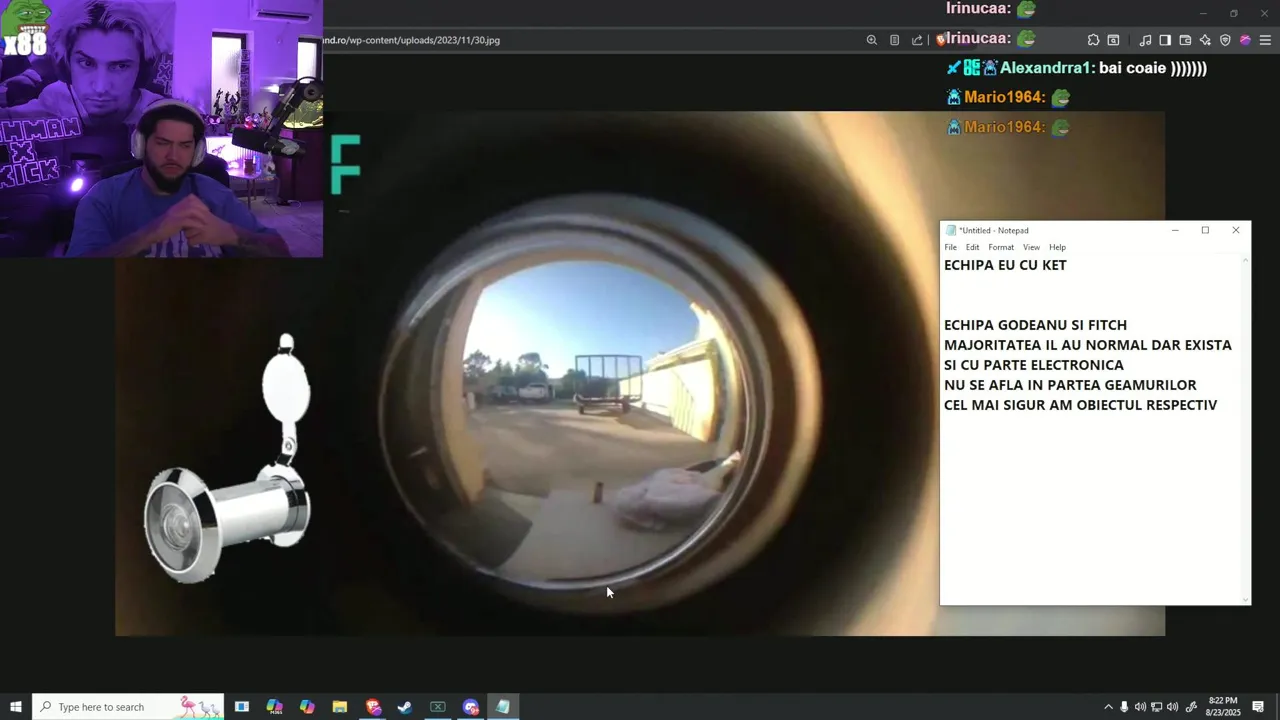The width and height of the screenshot is (1280, 720).
Task: Click the microphone icon in system tray
Action: pyautogui.click(x=1124, y=707)
